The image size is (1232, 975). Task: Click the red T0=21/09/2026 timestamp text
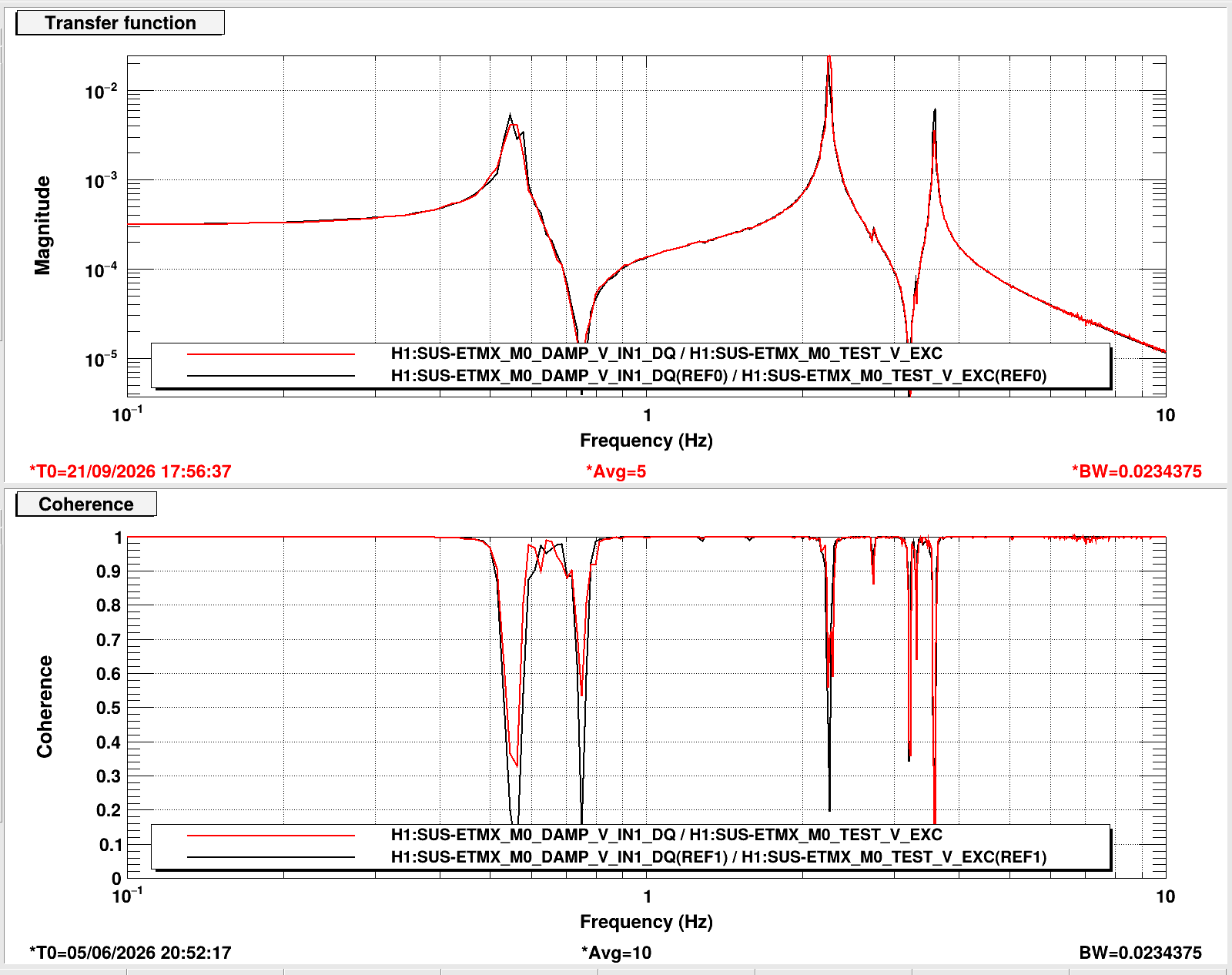click(x=130, y=471)
